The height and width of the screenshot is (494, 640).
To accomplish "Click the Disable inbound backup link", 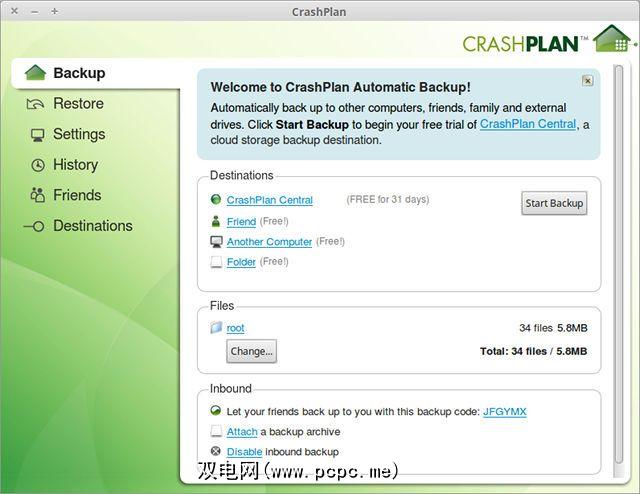I will coord(244,452).
